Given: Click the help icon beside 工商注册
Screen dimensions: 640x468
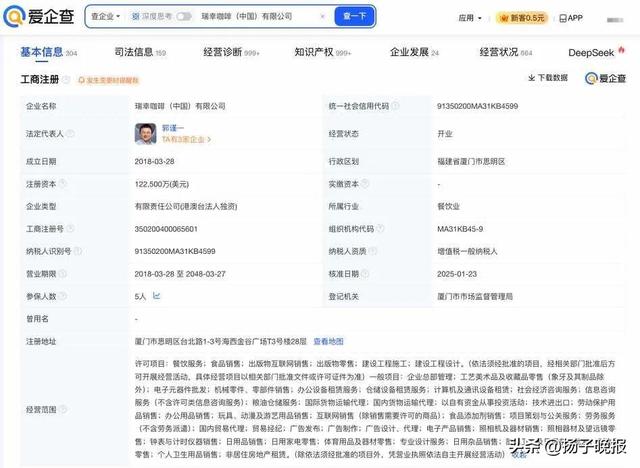Looking at the screenshot, I should 66,80.
